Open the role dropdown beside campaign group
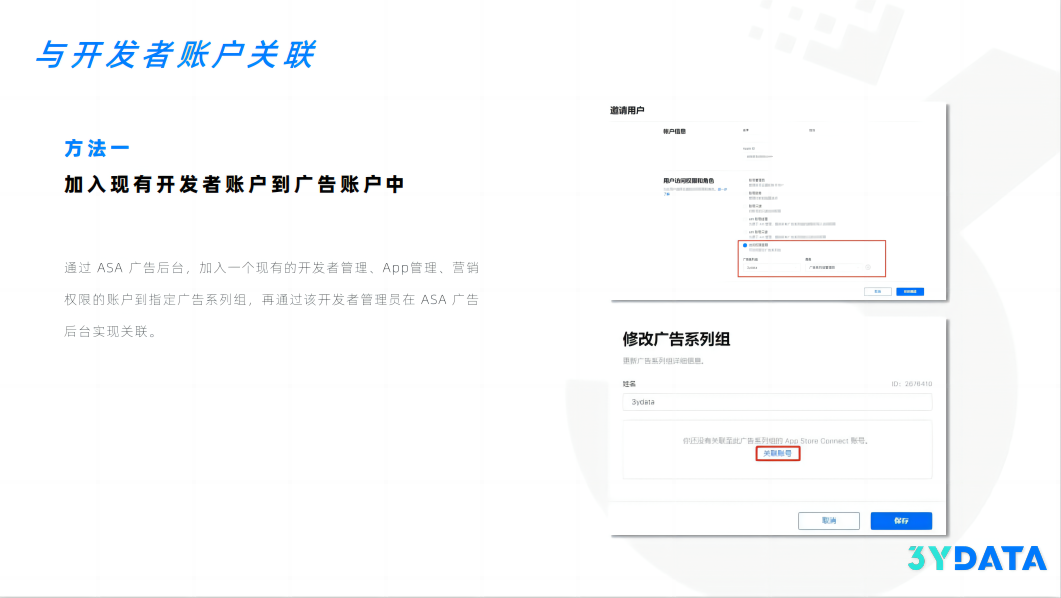Screen dimensions: 1061x598 click(834, 267)
